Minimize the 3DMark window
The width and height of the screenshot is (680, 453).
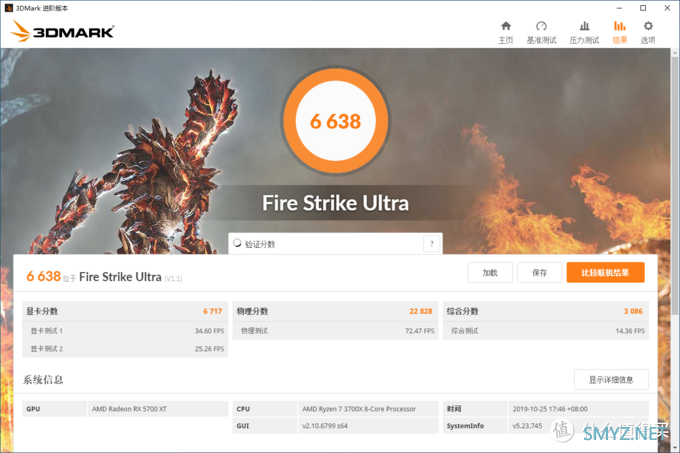[619, 8]
